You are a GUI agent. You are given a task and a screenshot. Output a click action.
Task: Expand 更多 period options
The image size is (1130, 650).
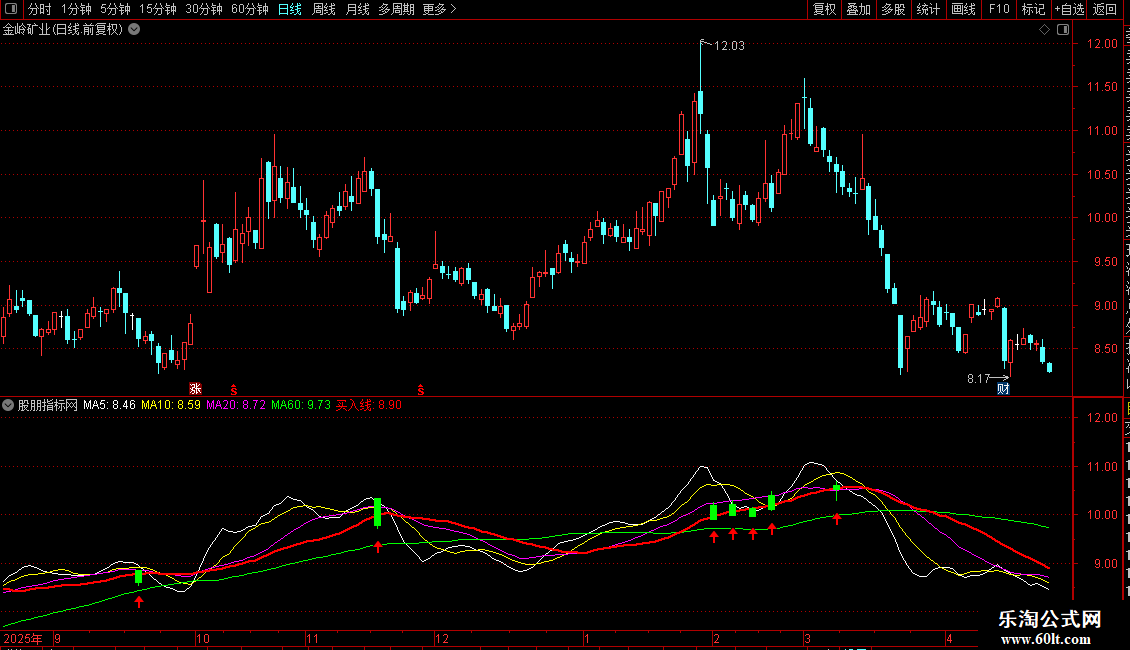tap(439, 9)
